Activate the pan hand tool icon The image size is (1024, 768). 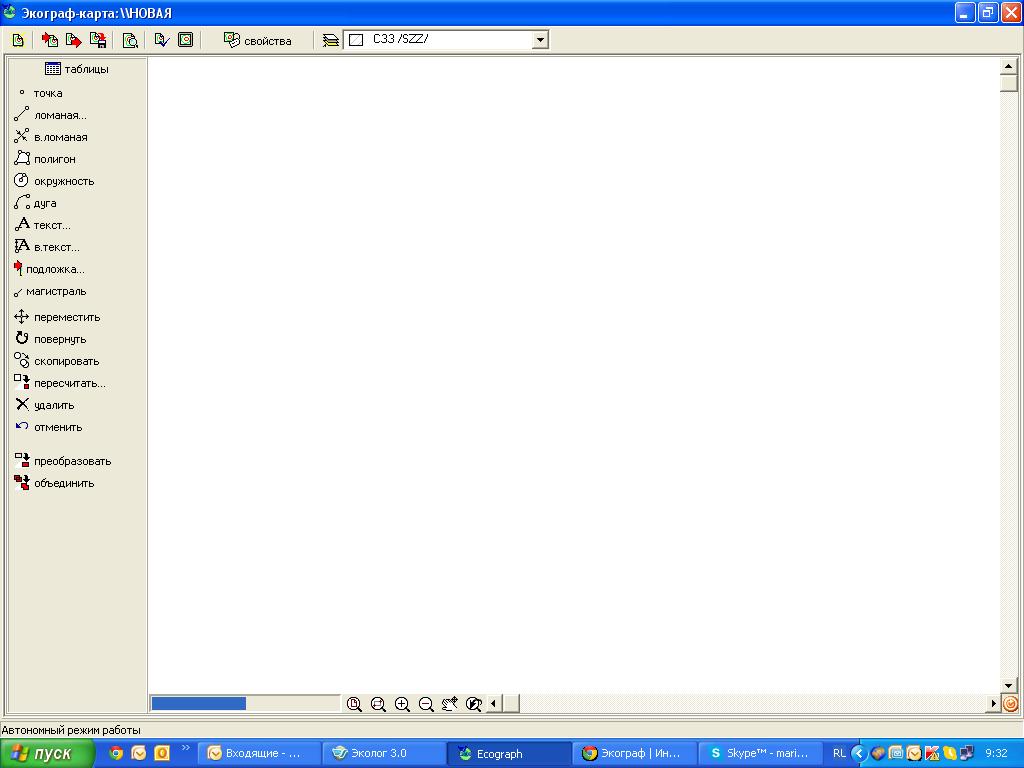pos(450,704)
